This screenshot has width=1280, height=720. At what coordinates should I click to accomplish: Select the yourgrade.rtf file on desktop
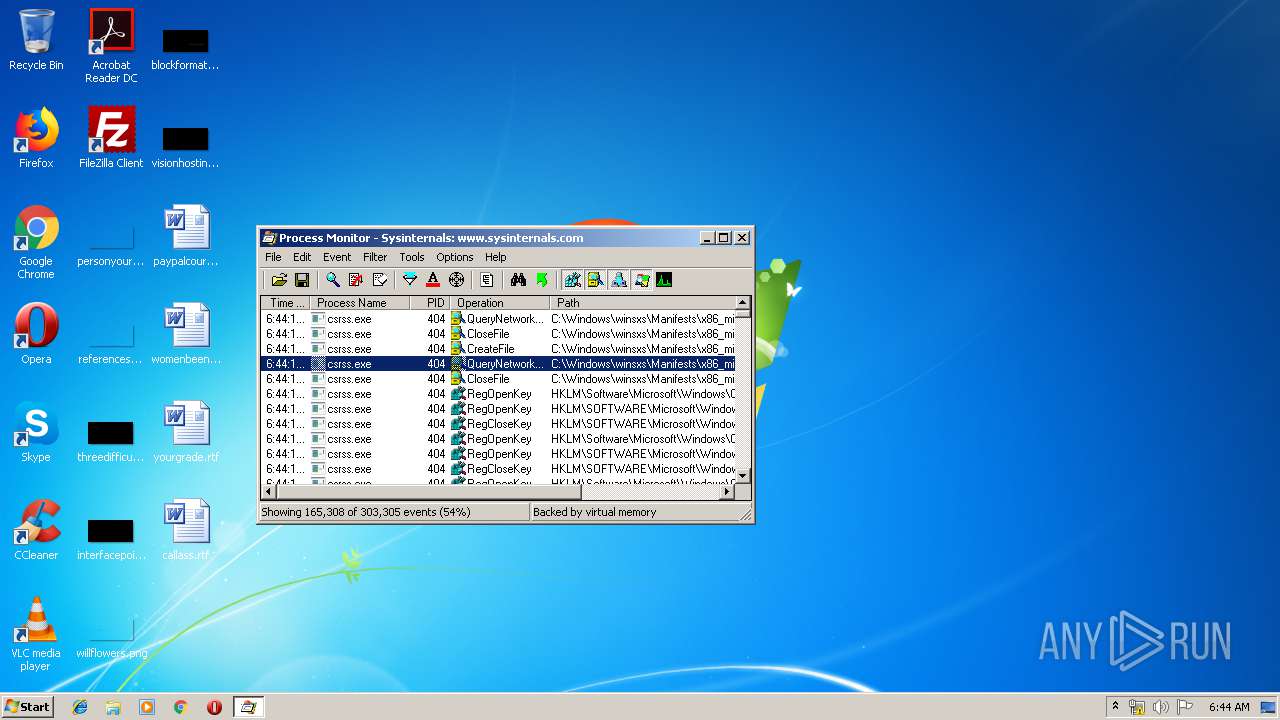coord(186,432)
